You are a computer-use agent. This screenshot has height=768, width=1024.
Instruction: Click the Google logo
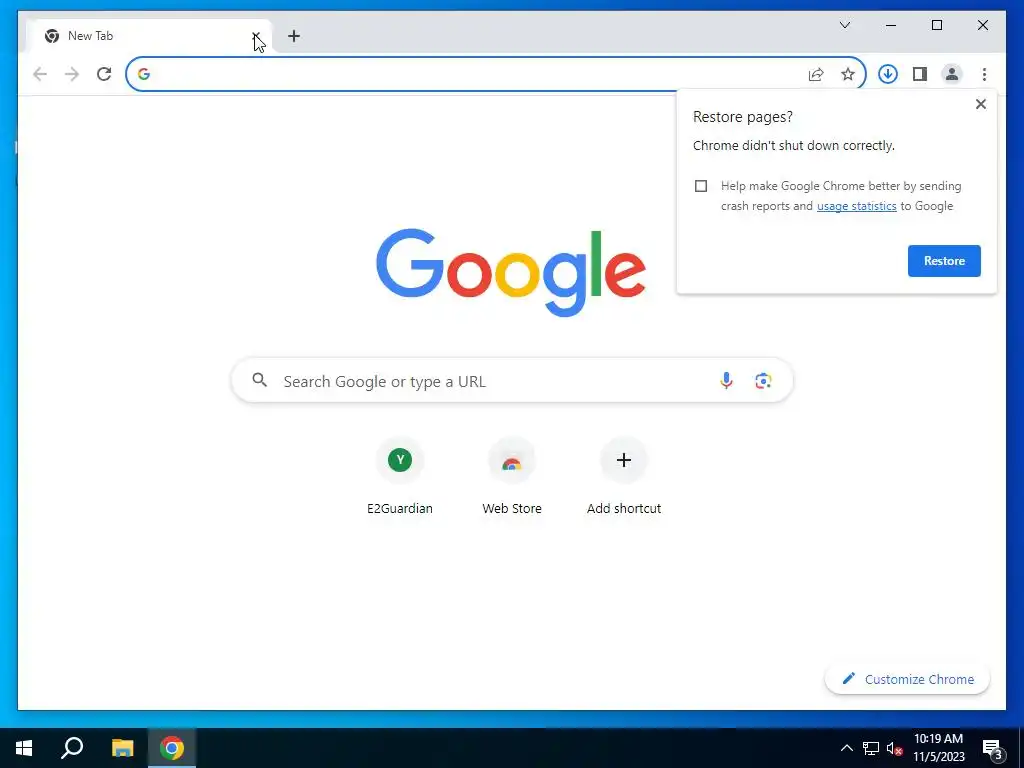[511, 272]
